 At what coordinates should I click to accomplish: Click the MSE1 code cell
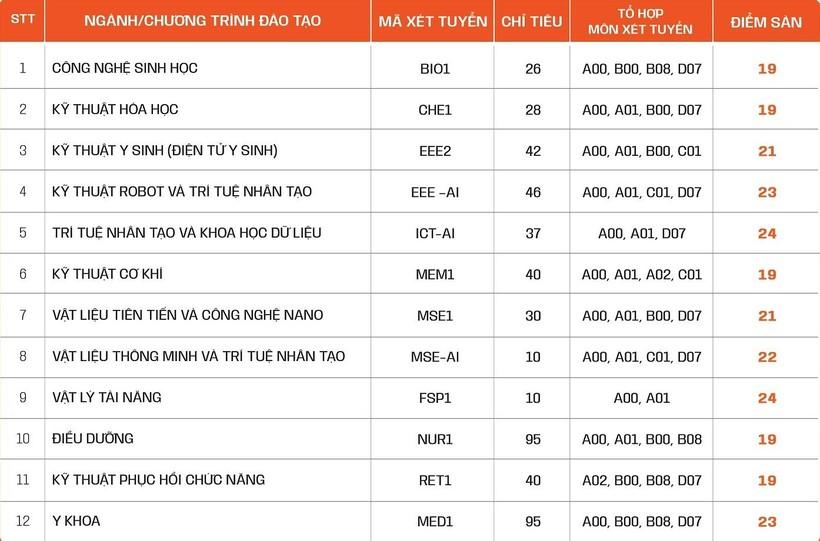435,315
